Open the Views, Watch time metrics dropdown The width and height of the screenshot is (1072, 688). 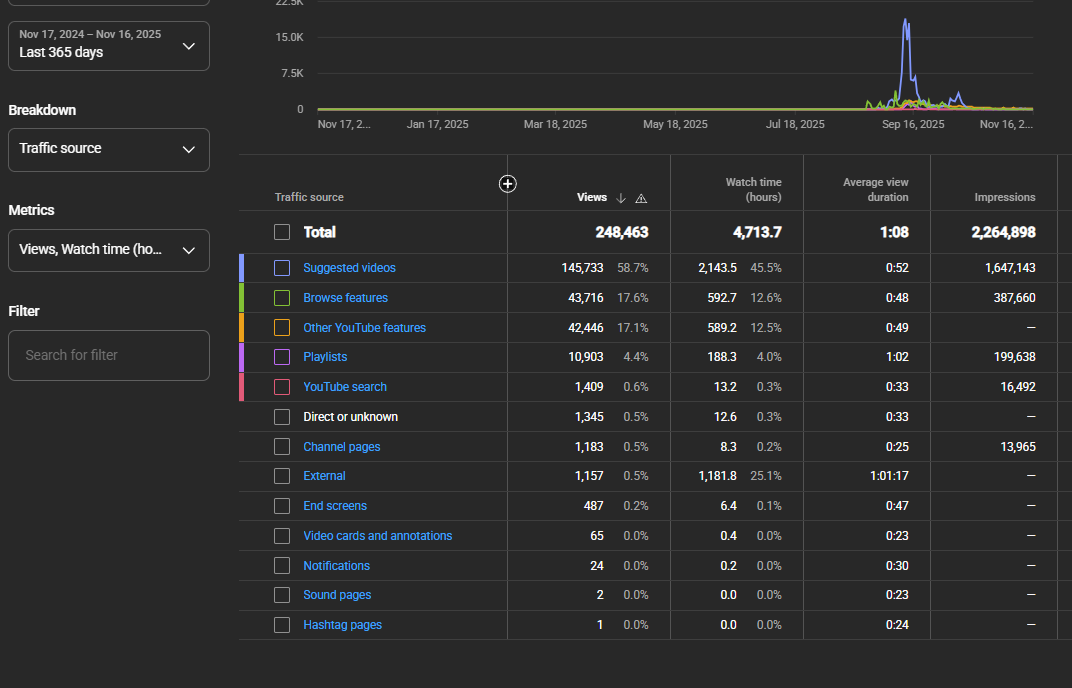(109, 250)
